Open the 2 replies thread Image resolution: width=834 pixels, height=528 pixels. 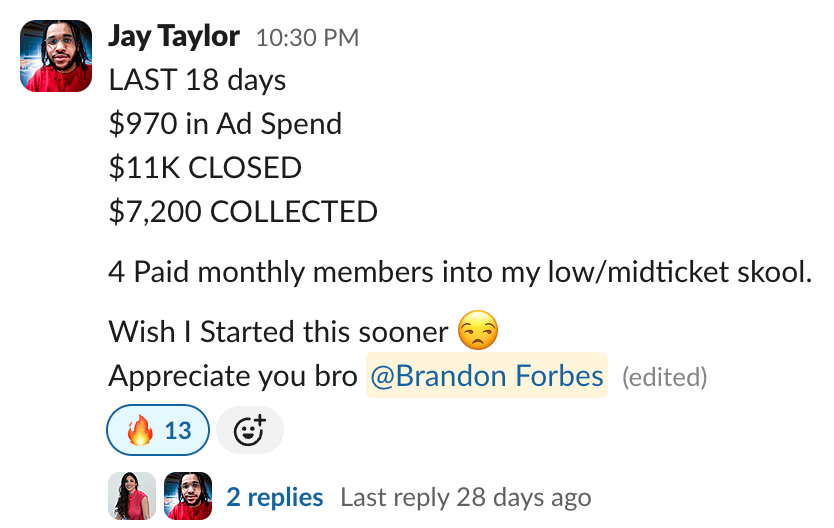click(275, 497)
